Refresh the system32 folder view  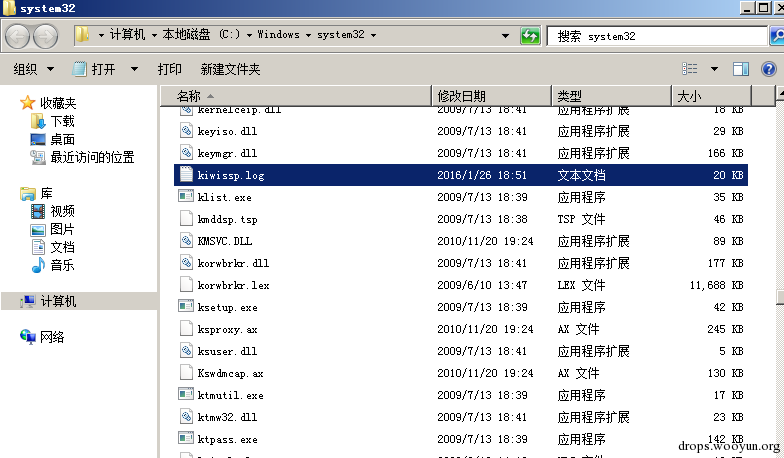tap(530, 36)
